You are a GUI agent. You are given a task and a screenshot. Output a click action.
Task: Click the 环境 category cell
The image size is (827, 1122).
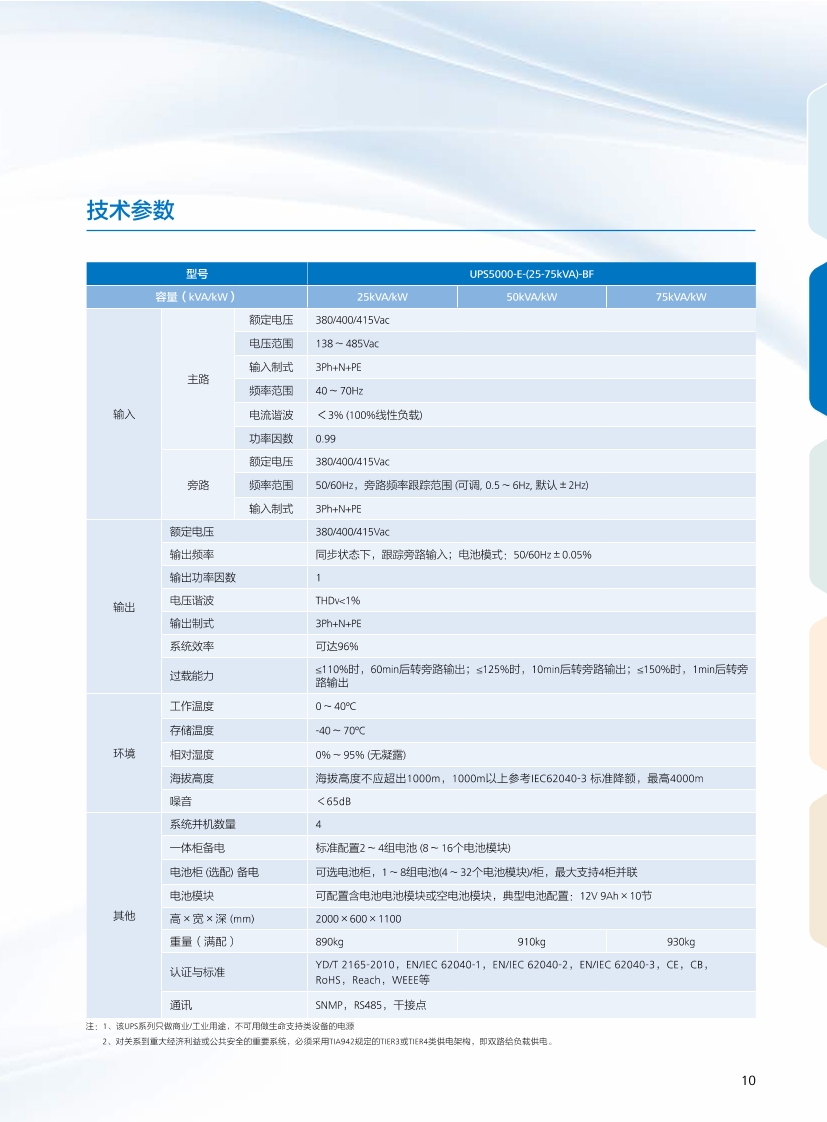(x=124, y=753)
